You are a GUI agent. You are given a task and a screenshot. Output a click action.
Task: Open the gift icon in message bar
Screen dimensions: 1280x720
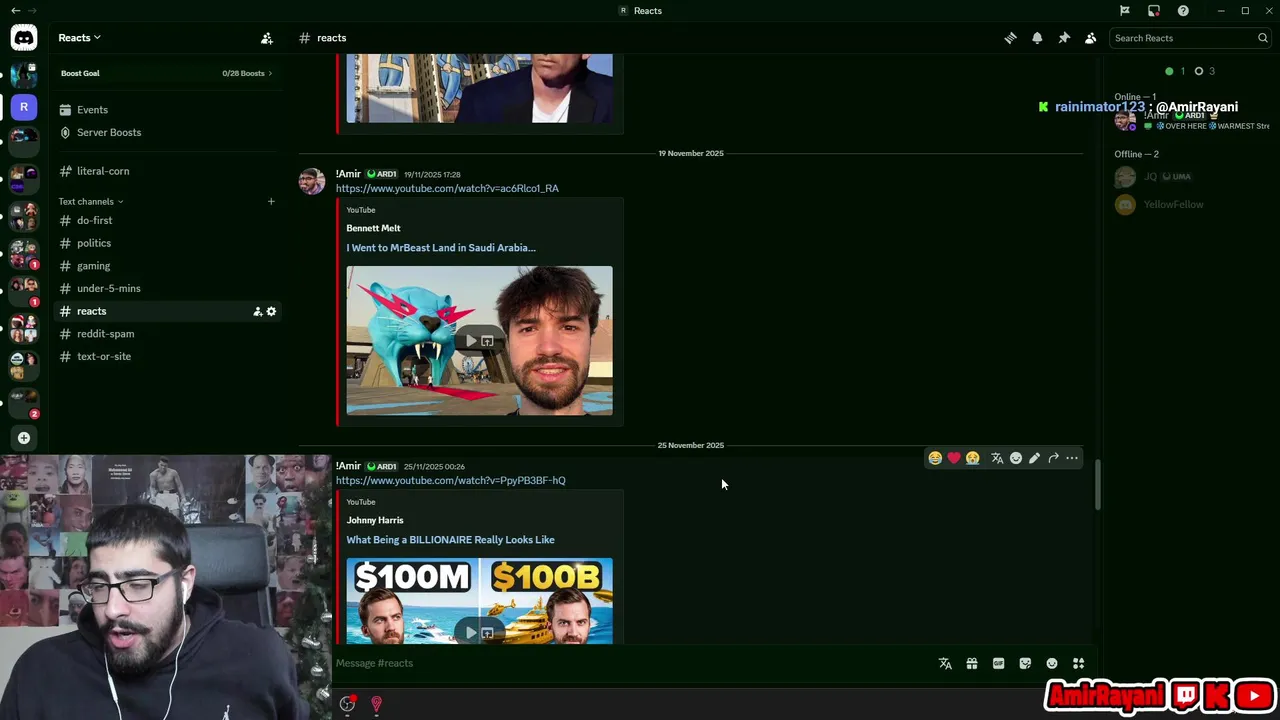coord(972,663)
